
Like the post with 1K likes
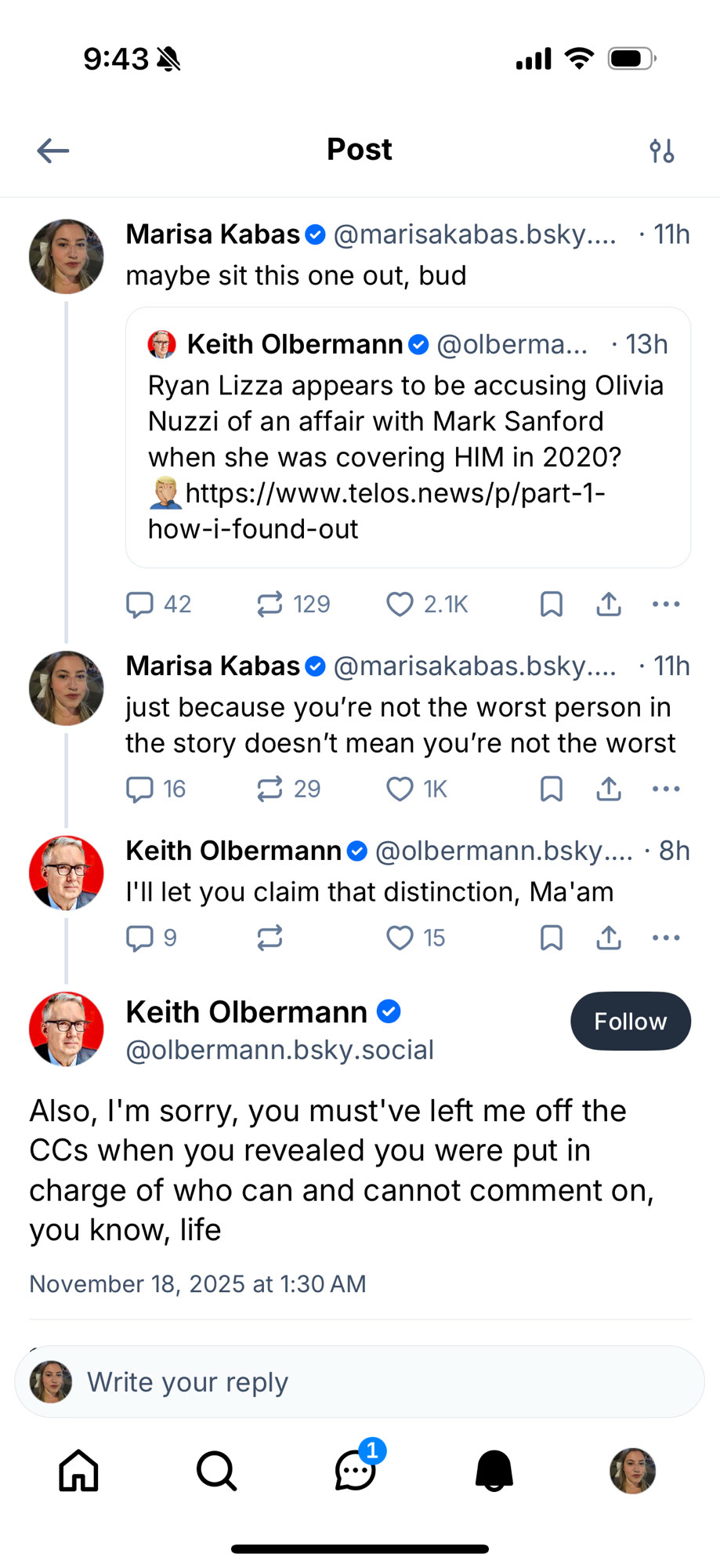click(400, 789)
